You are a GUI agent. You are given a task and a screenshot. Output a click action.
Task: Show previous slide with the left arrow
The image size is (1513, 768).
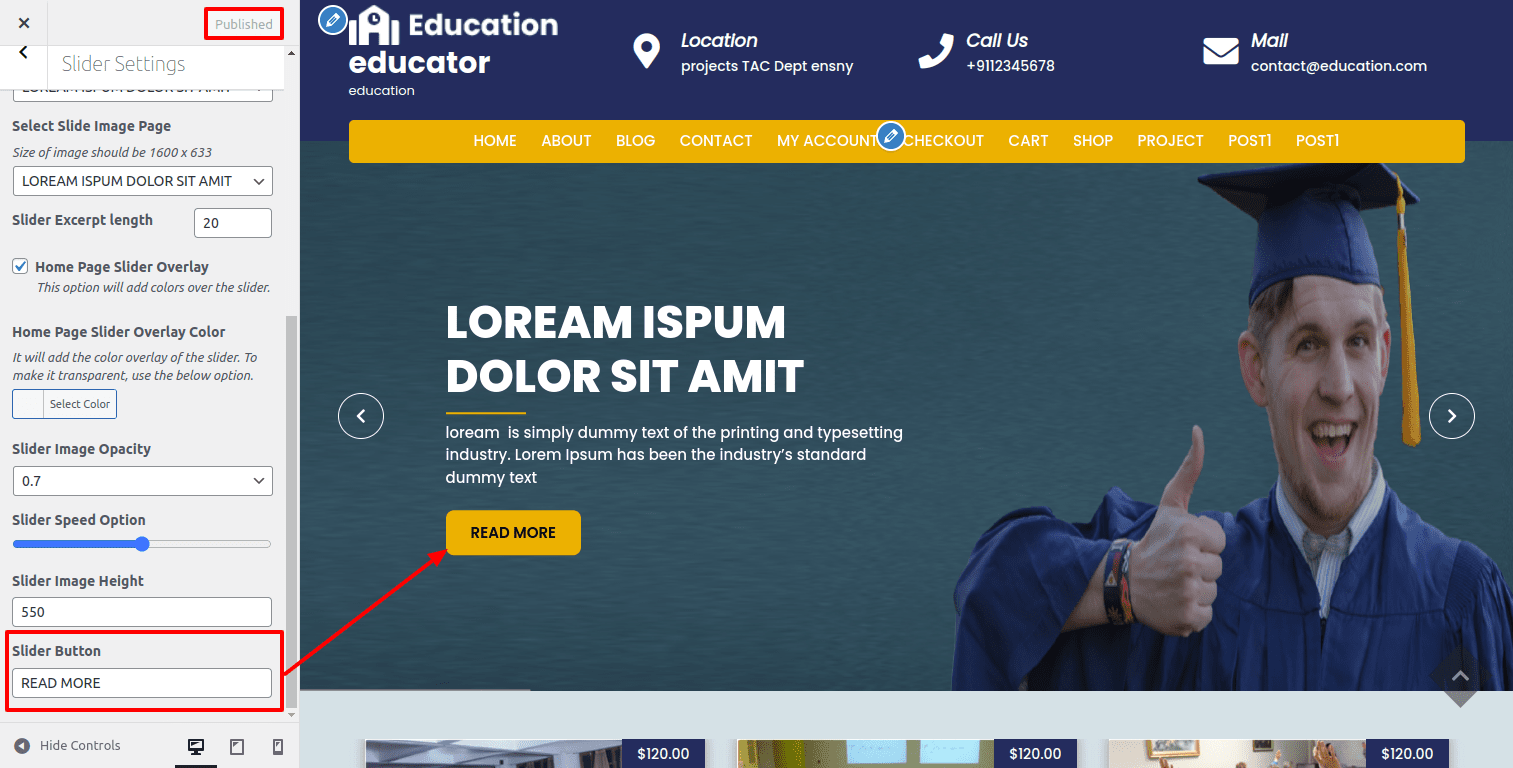tap(361, 416)
